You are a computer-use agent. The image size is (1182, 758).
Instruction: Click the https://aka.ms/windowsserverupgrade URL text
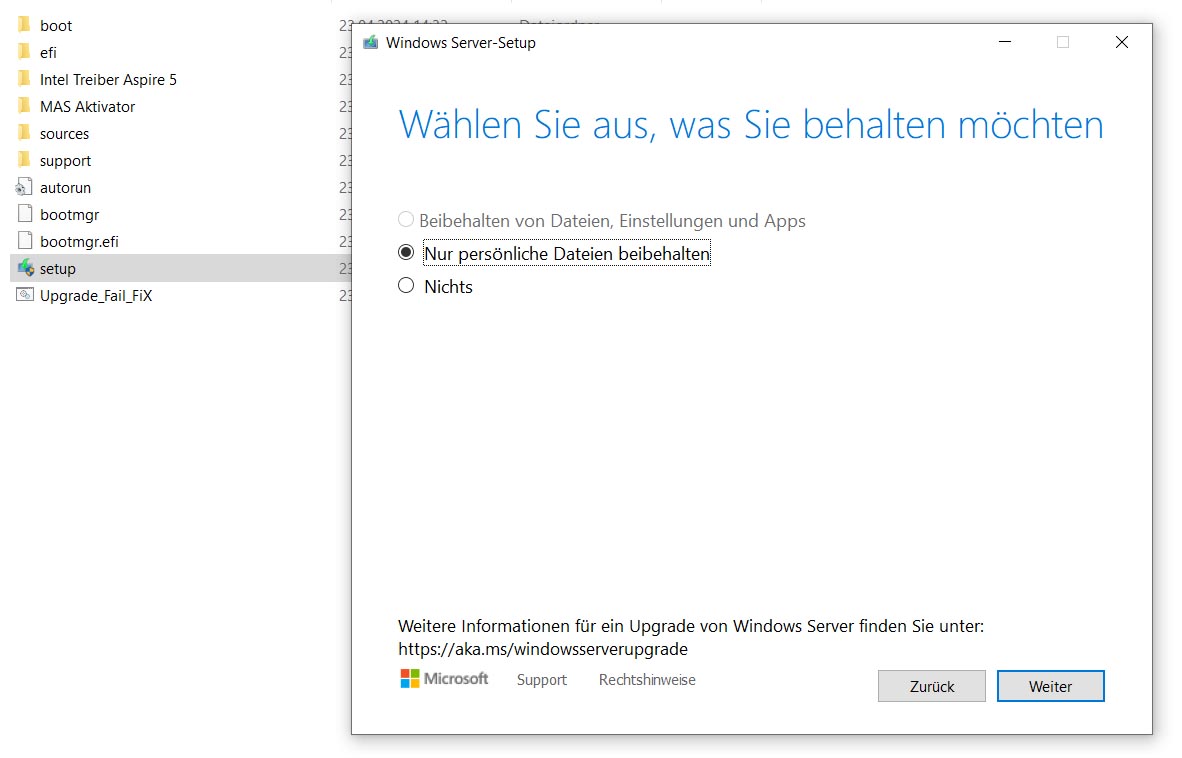543,649
